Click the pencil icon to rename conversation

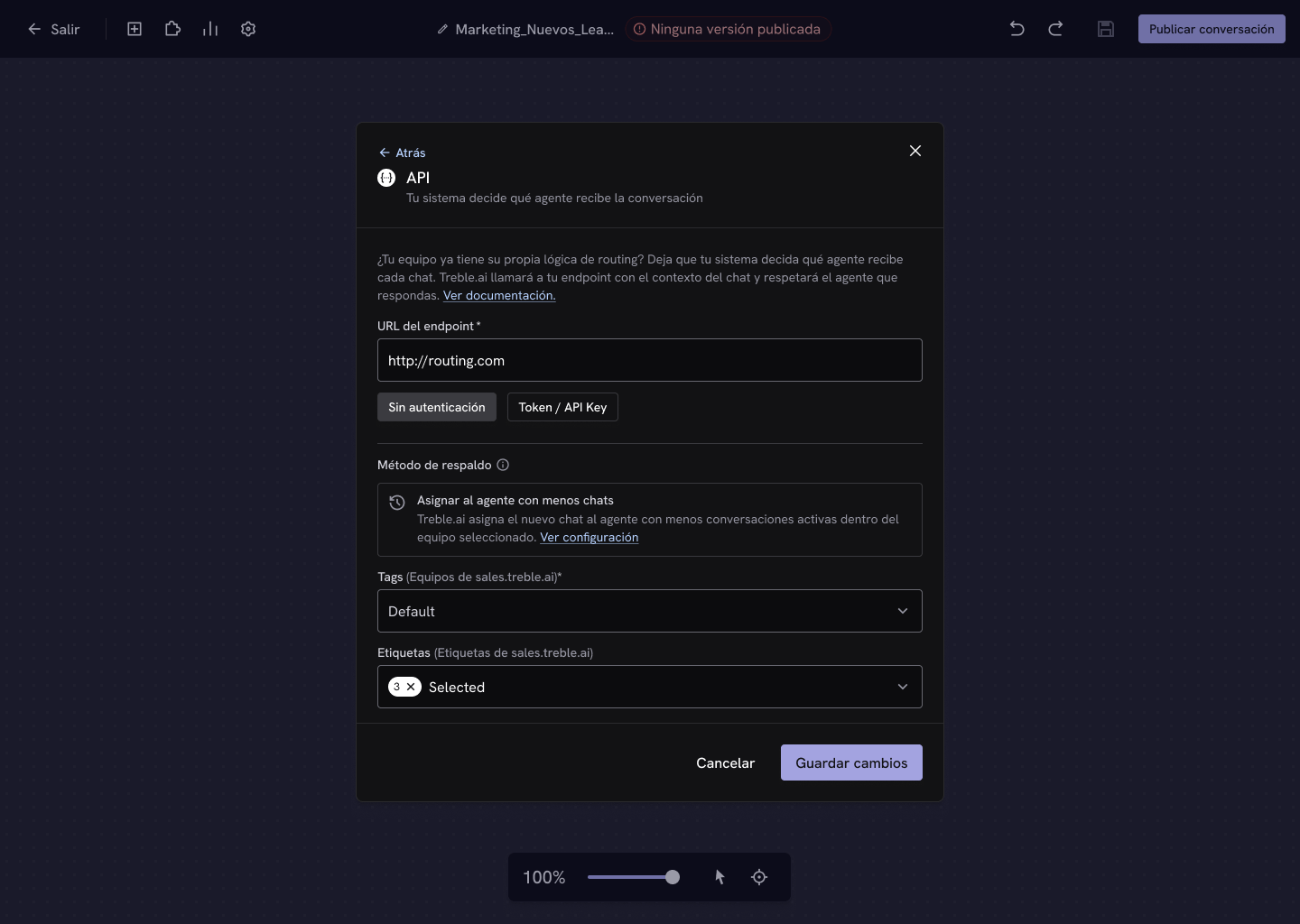(x=442, y=29)
